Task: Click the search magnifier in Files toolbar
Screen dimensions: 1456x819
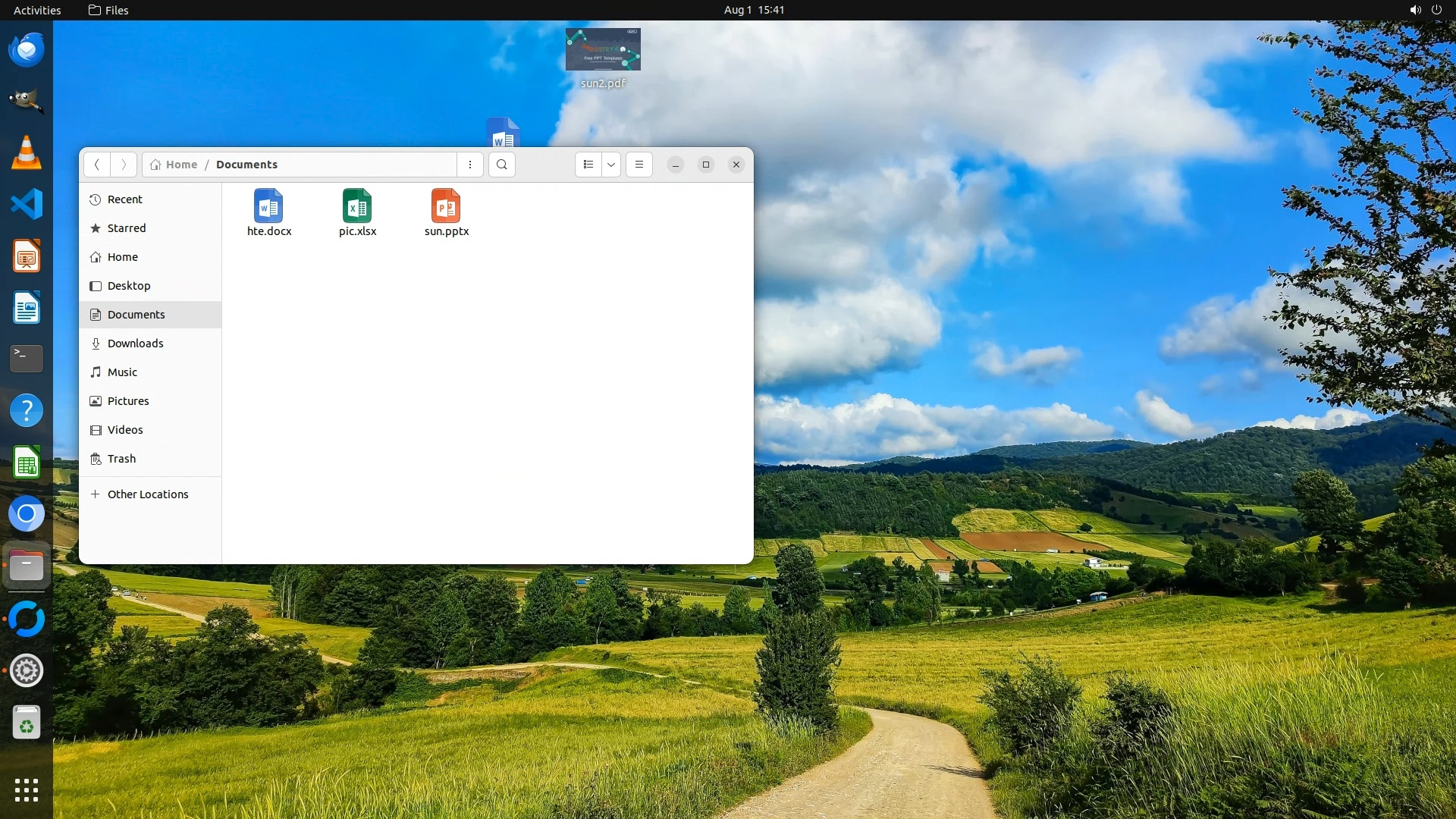Action: pyautogui.click(x=501, y=165)
